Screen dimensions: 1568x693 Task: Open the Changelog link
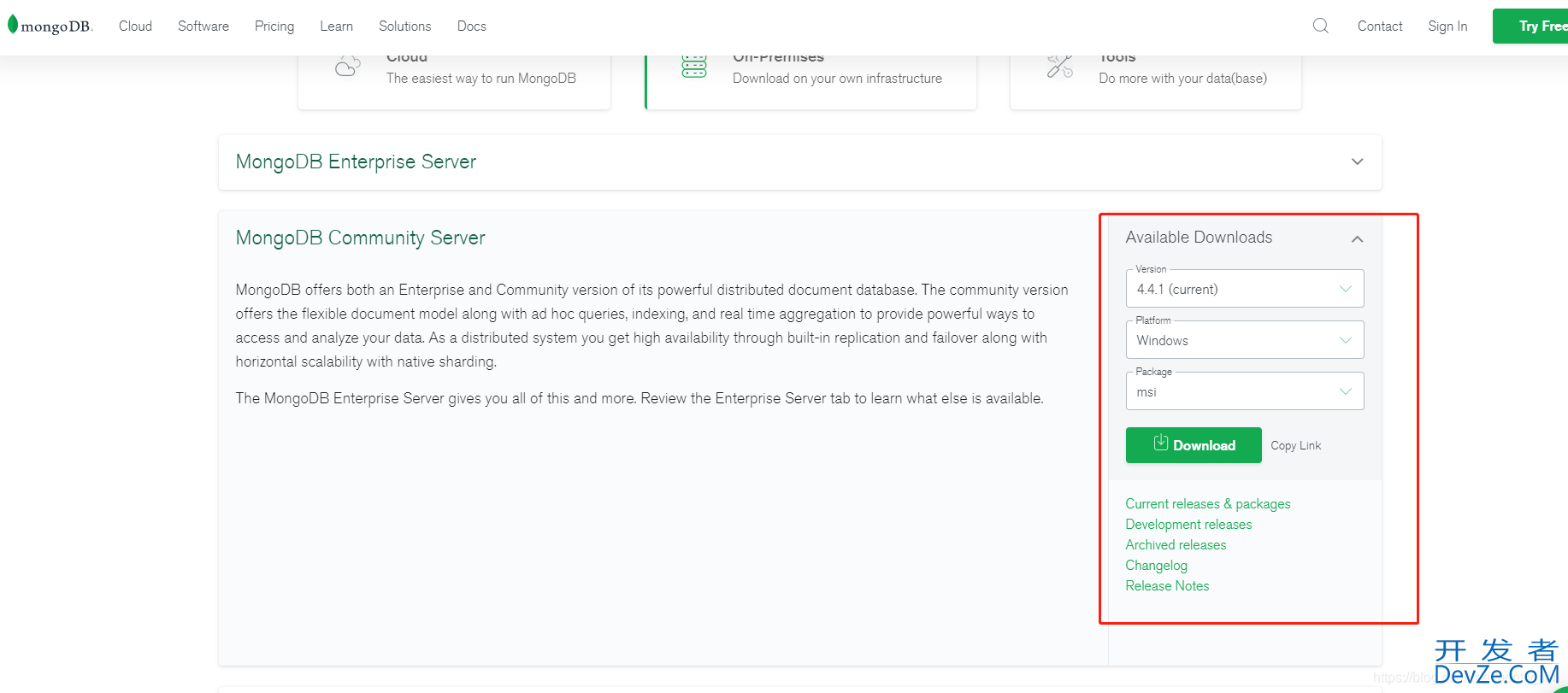click(1156, 566)
